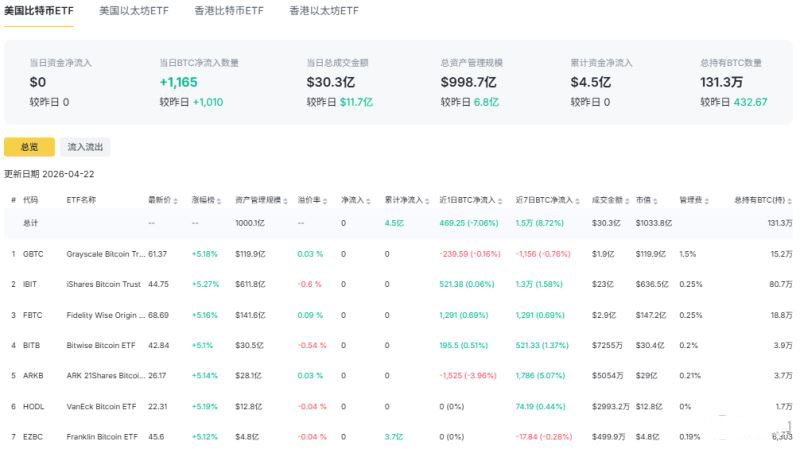800x449 pixels.
Task: Click HODL's $2993.2万 volume cell
Action: pyautogui.click(x=610, y=407)
